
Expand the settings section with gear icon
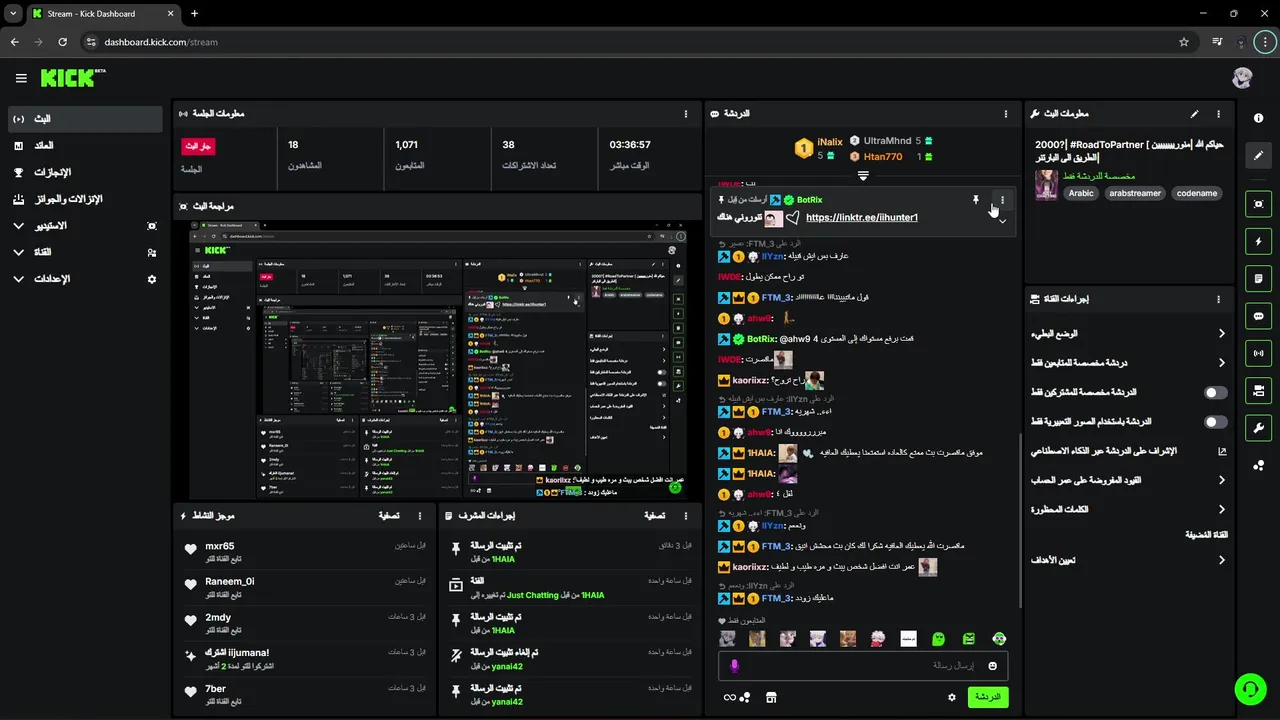pos(84,279)
